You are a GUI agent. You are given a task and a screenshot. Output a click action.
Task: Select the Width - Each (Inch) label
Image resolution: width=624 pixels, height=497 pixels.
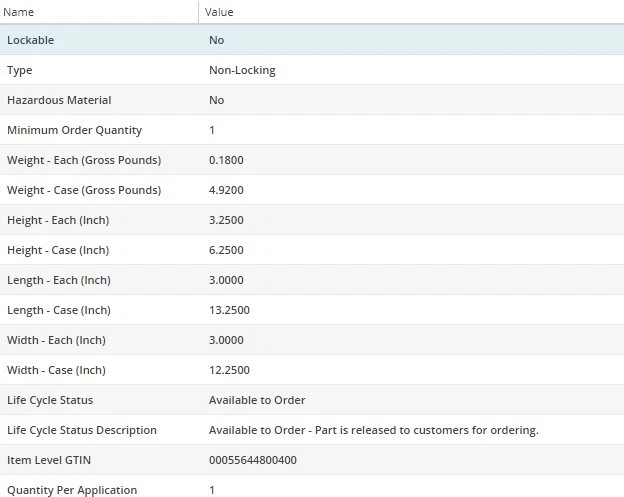[56, 340]
